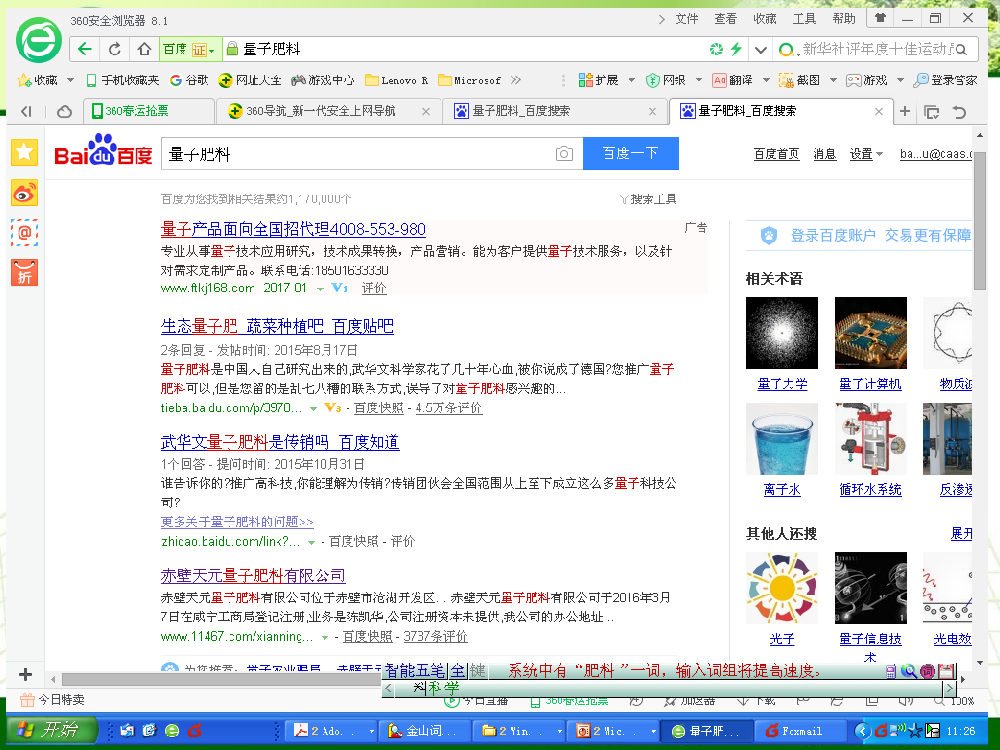Viewport: 1000px width, 750px height.
Task: Open the tab list icon beside new tab
Action: [932, 112]
